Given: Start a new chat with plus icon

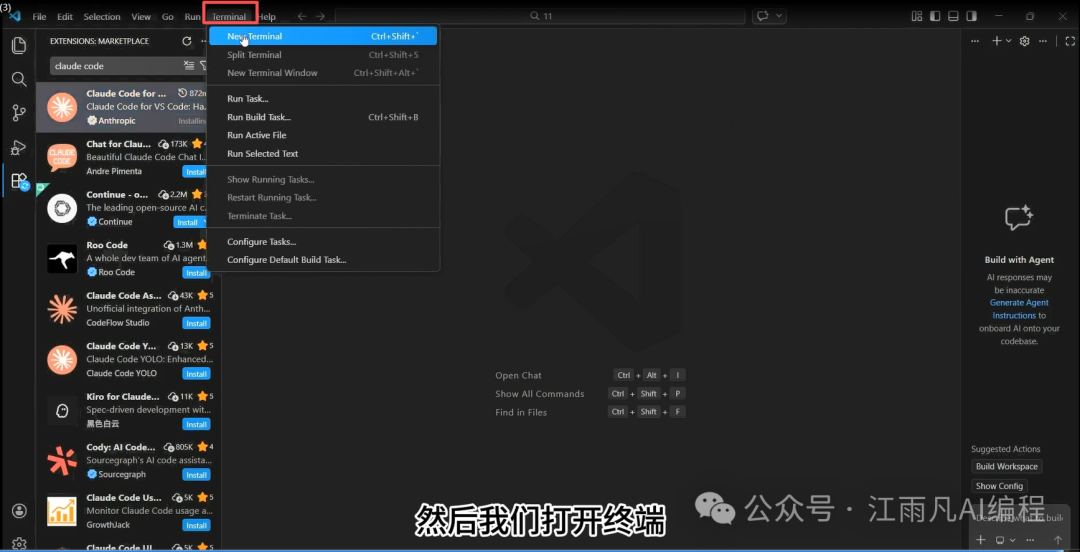Looking at the screenshot, I should pyautogui.click(x=996, y=41).
